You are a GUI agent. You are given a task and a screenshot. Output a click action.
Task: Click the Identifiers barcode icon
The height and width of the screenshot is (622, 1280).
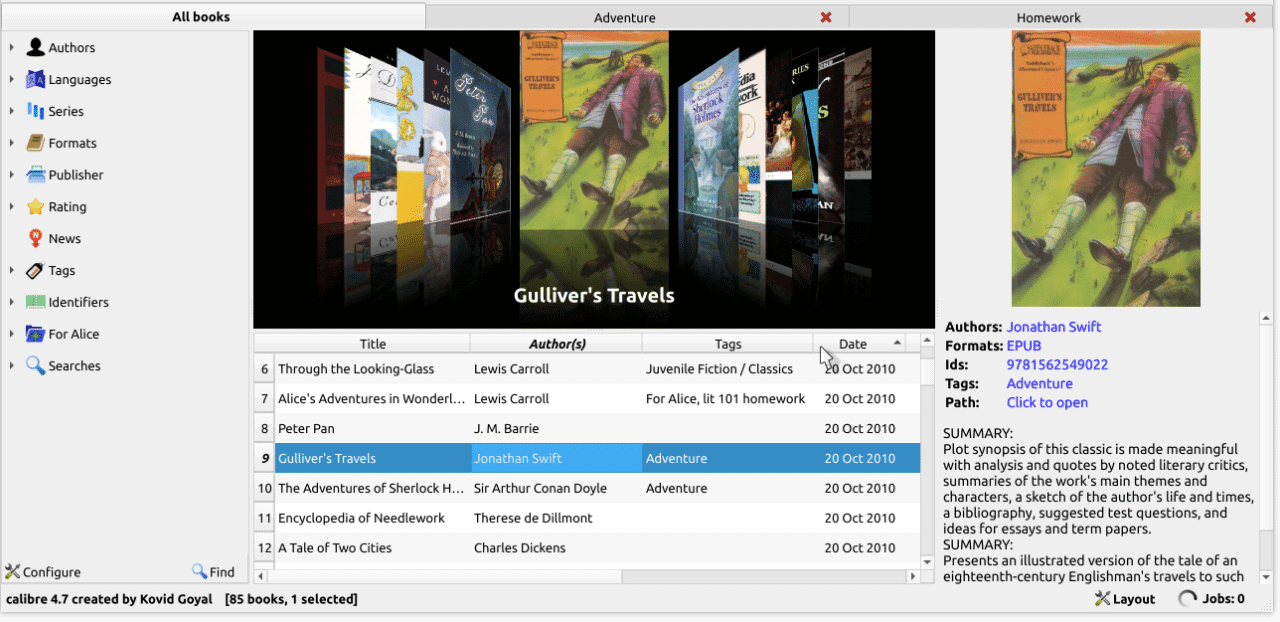click(x=36, y=302)
